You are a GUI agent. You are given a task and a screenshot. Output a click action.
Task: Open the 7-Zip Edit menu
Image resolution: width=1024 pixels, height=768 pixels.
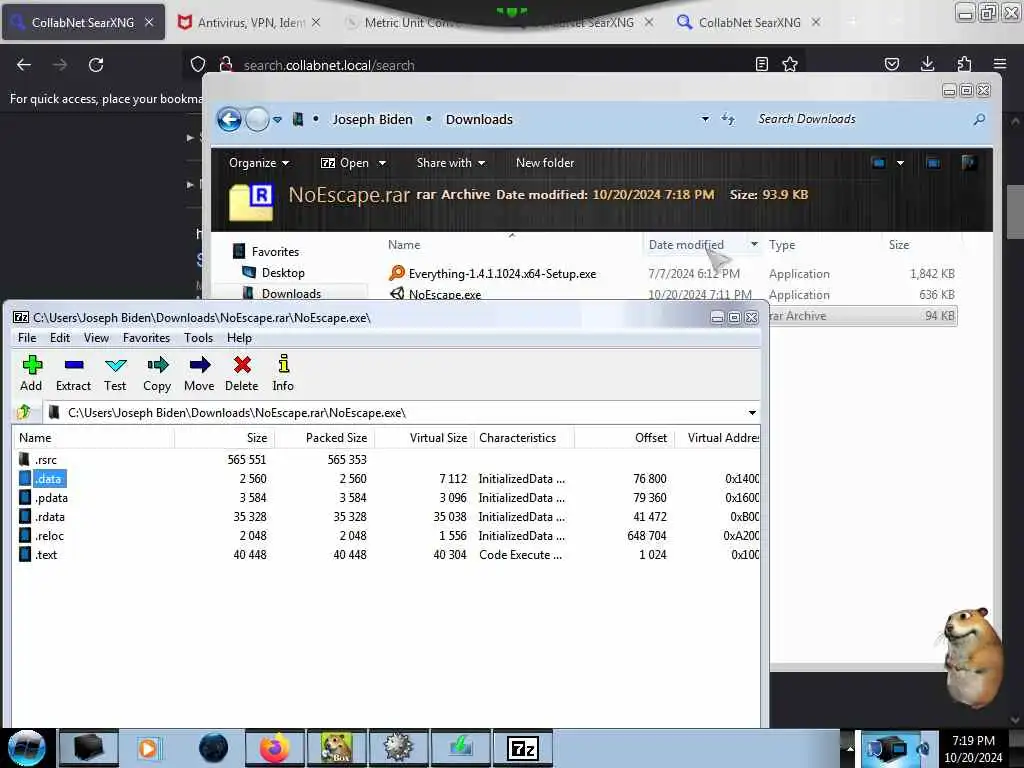59,338
